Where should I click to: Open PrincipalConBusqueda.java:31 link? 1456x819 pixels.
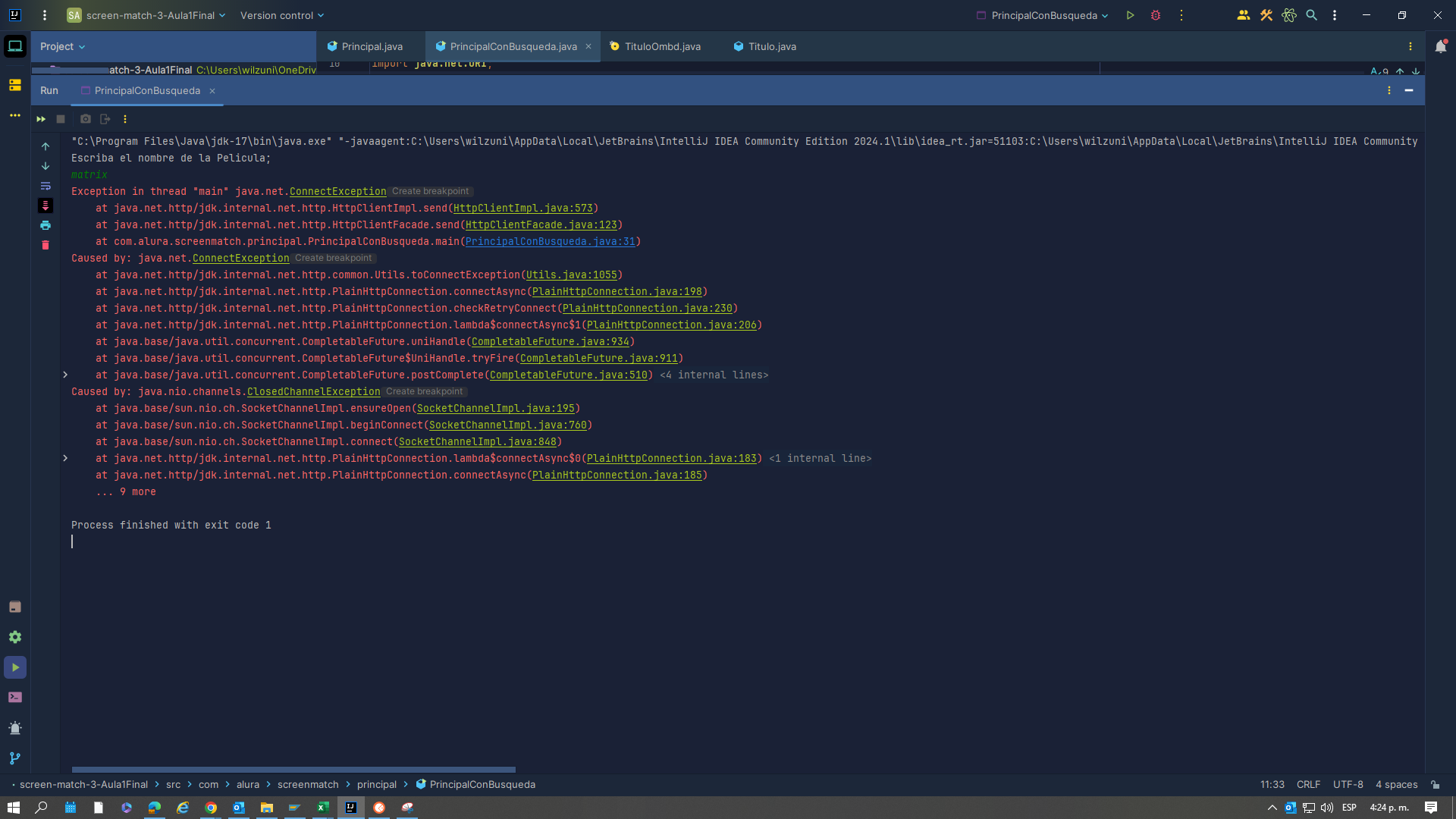coord(551,242)
